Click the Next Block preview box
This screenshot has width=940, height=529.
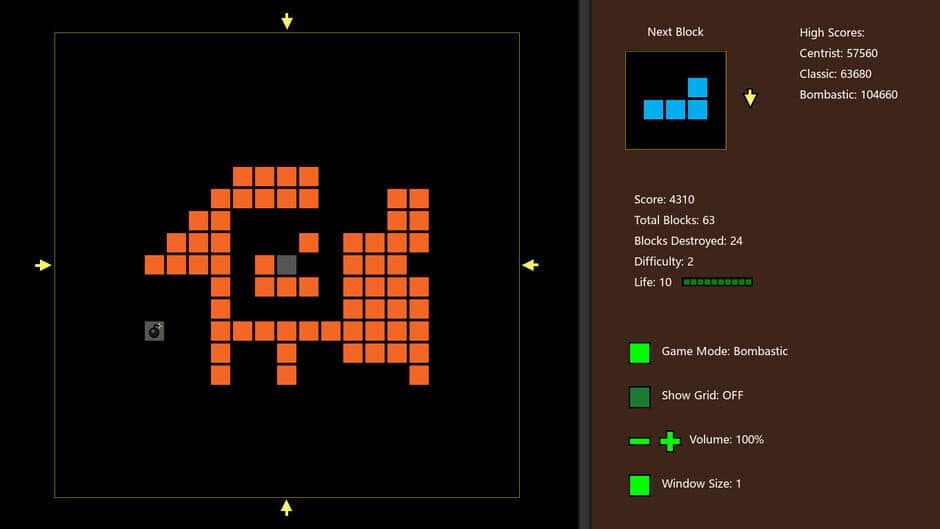click(x=676, y=100)
